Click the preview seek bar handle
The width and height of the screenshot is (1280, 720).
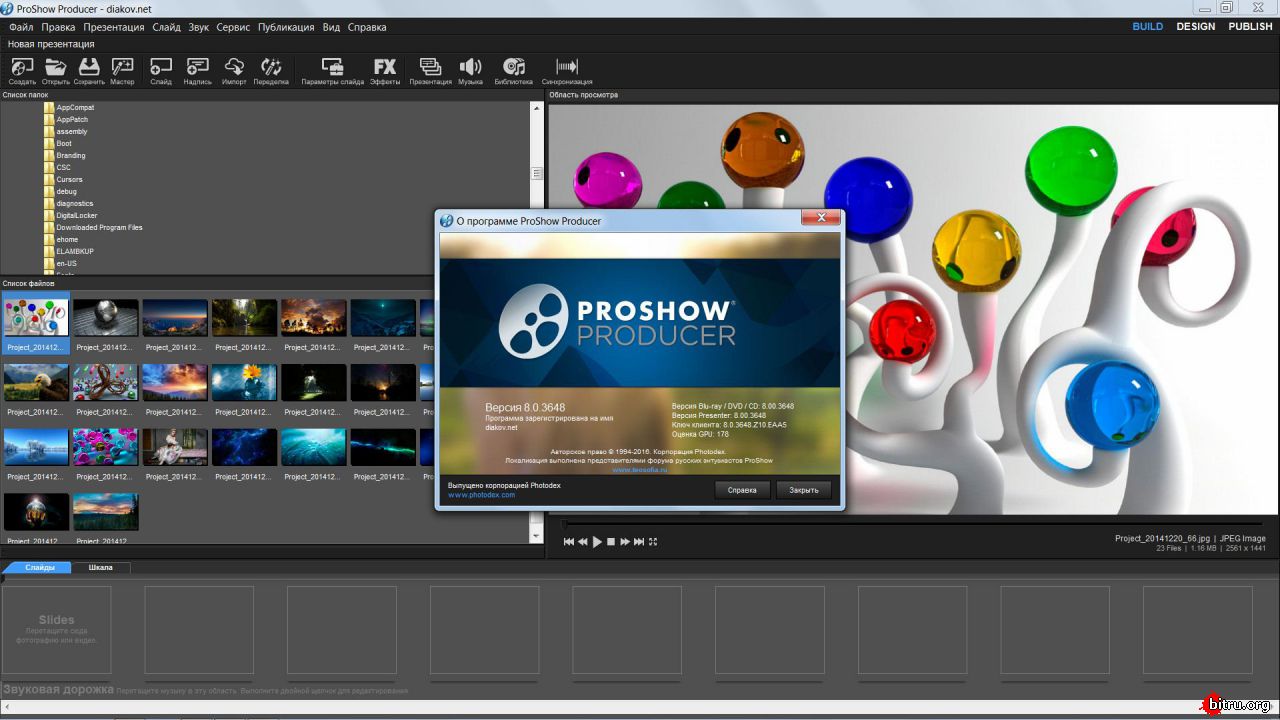[x=564, y=524]
